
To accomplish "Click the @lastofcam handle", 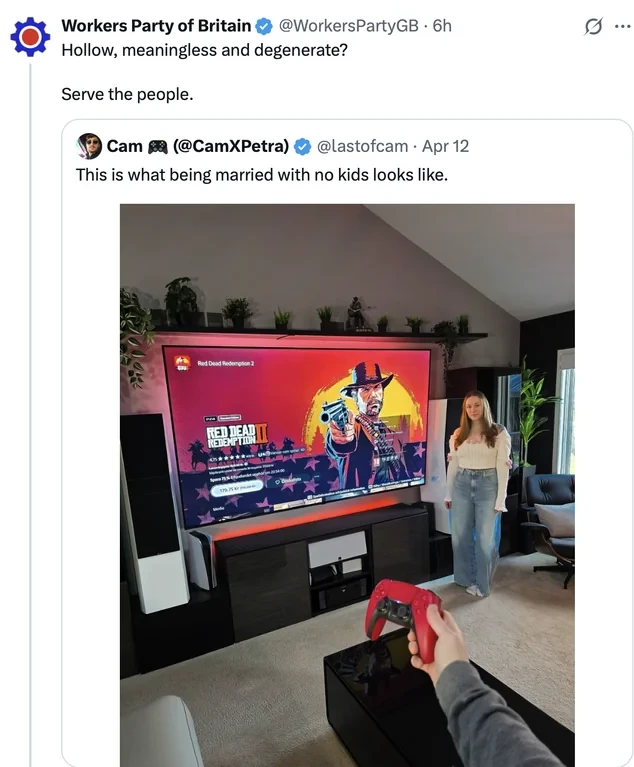I will 362,146.
